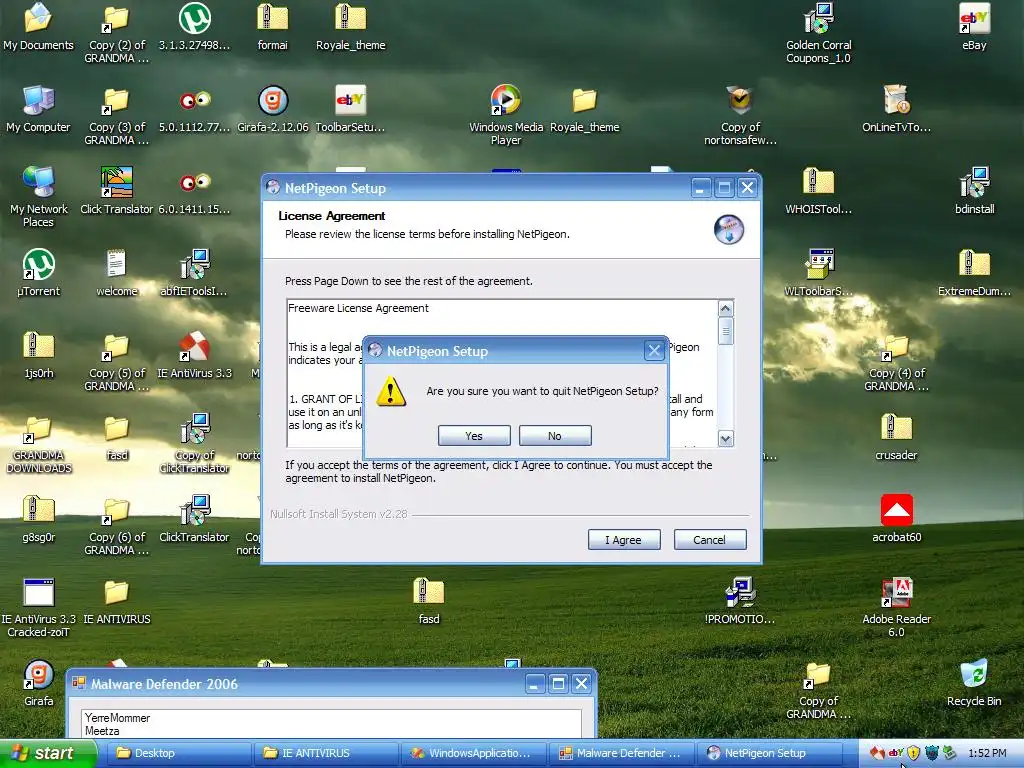The image size is (1024, 768).
Task: Select the acrobat60 desktop icon
Action: point(896,520)
